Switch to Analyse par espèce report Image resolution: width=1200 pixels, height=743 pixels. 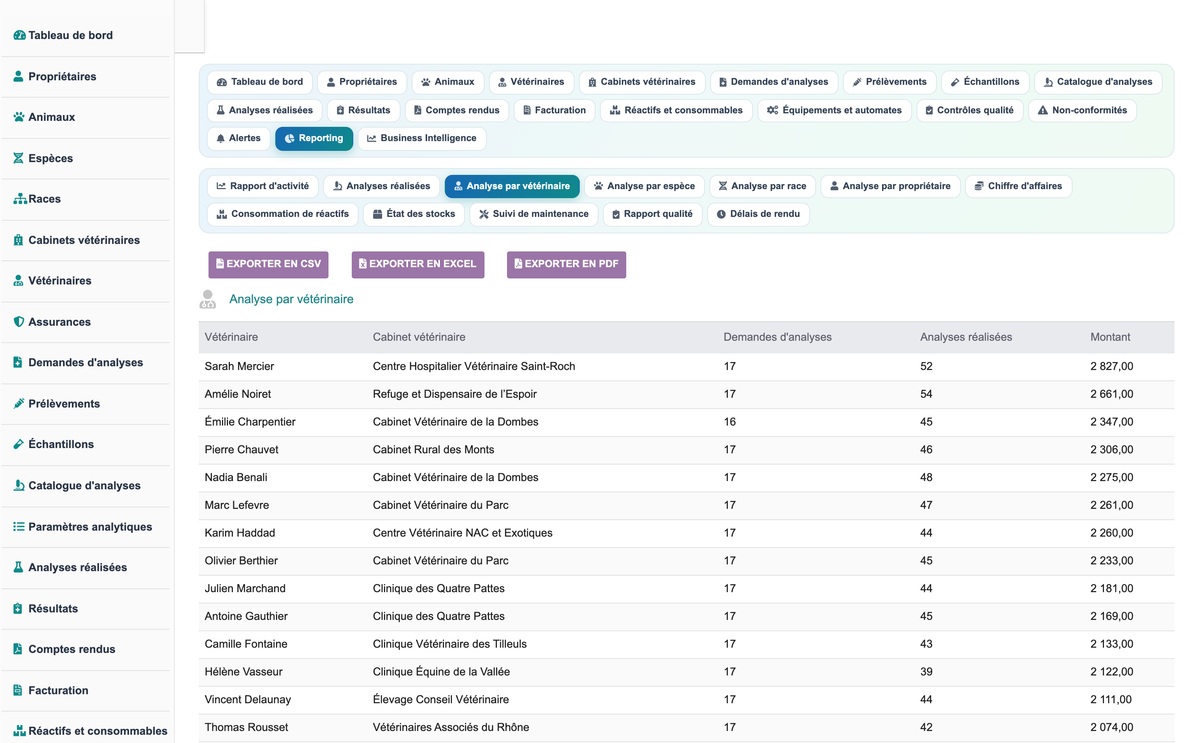click(644, 186)
